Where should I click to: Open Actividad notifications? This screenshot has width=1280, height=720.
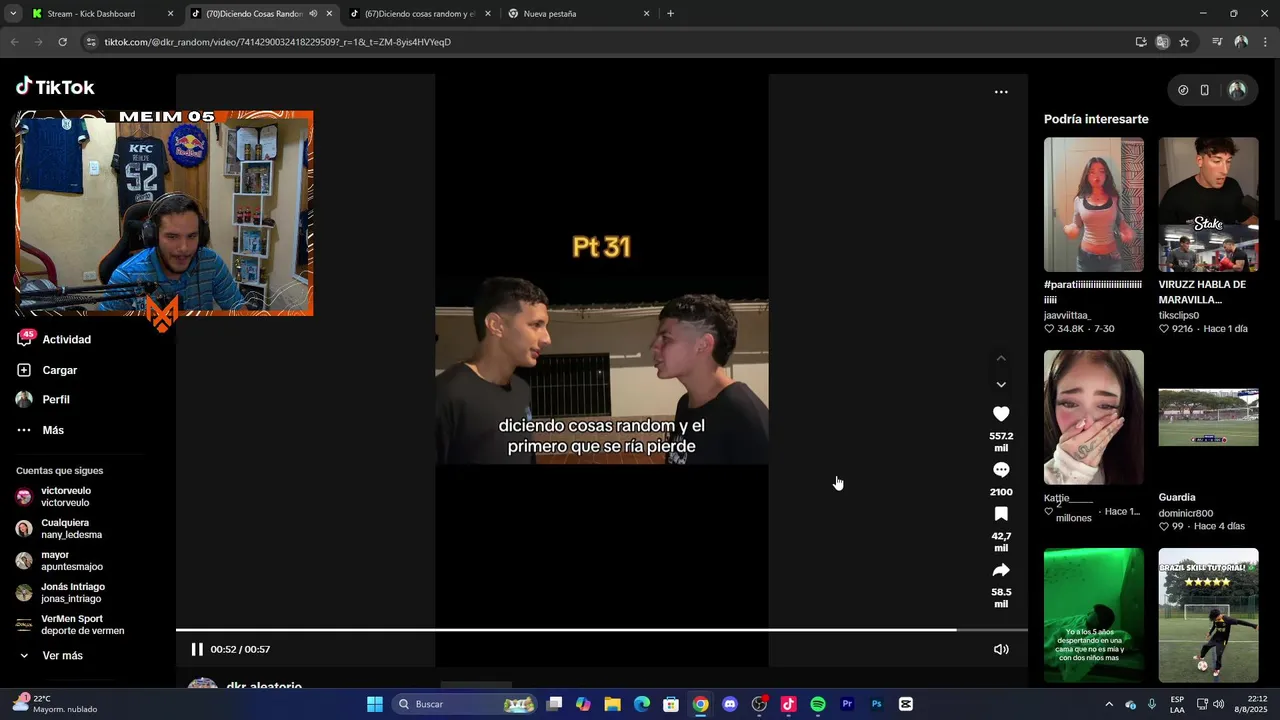point(54,339)
